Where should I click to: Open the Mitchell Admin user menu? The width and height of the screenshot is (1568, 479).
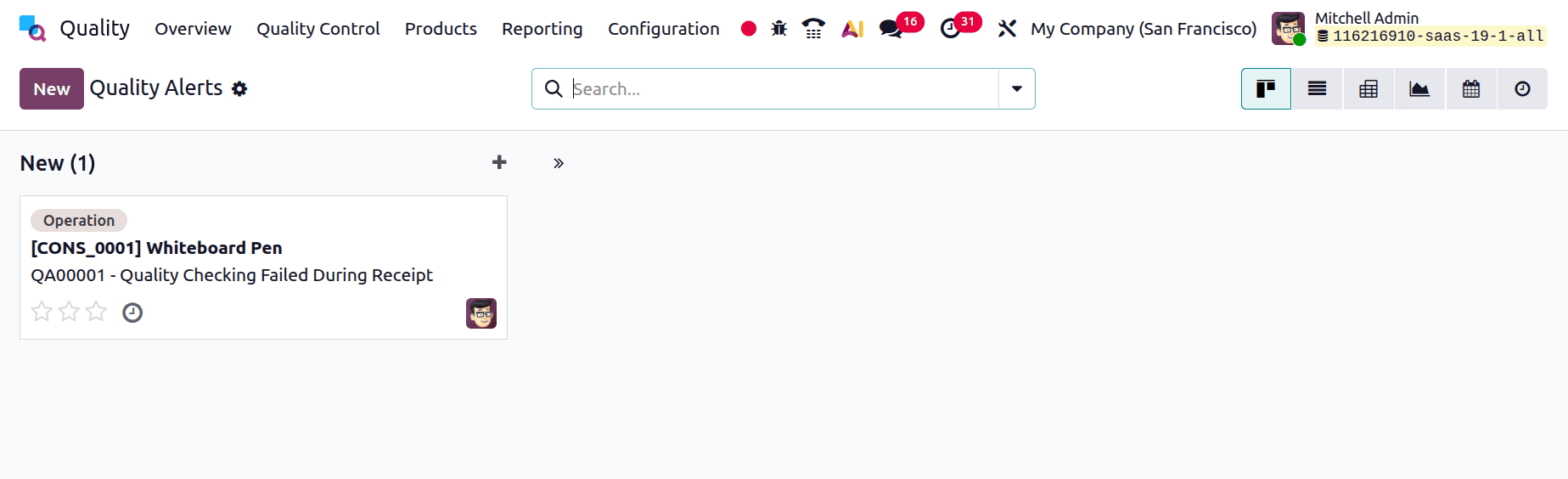coord(1409,29)
